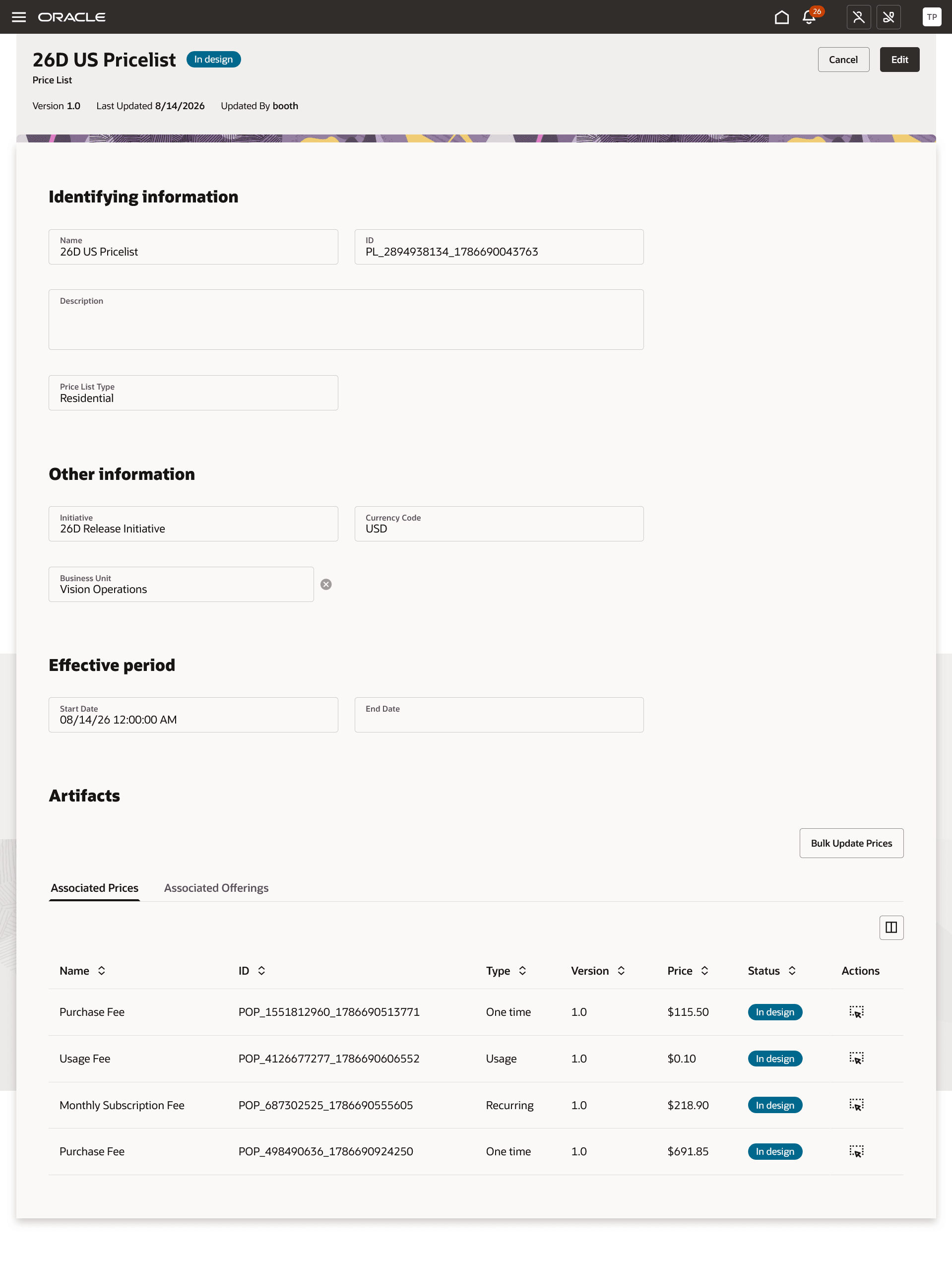
Task: Open notifications bell with 26 badge
Action: coord(810,17)
